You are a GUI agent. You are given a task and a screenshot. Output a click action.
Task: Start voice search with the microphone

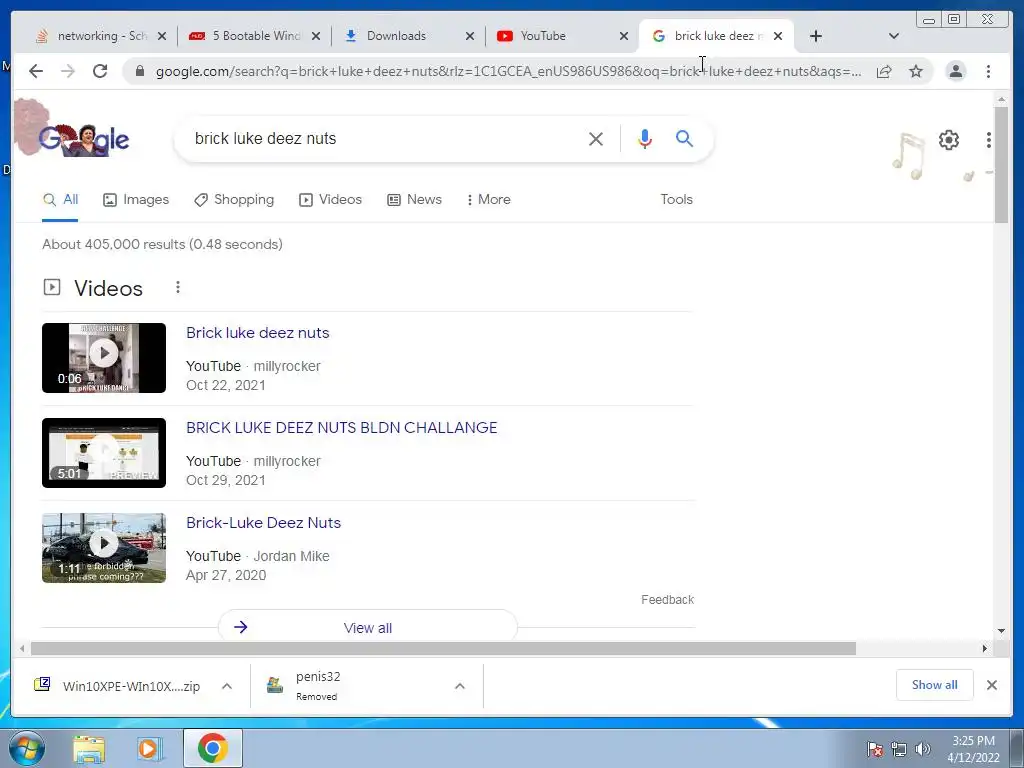tap(645, 138)
